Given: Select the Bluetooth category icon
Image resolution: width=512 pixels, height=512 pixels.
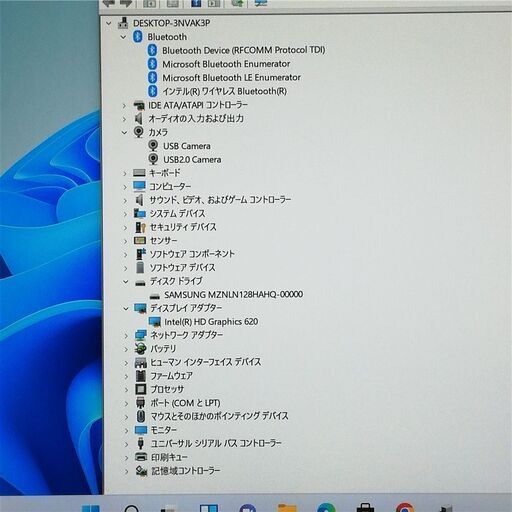Looking at the screenshot, I should click(138, 37).
